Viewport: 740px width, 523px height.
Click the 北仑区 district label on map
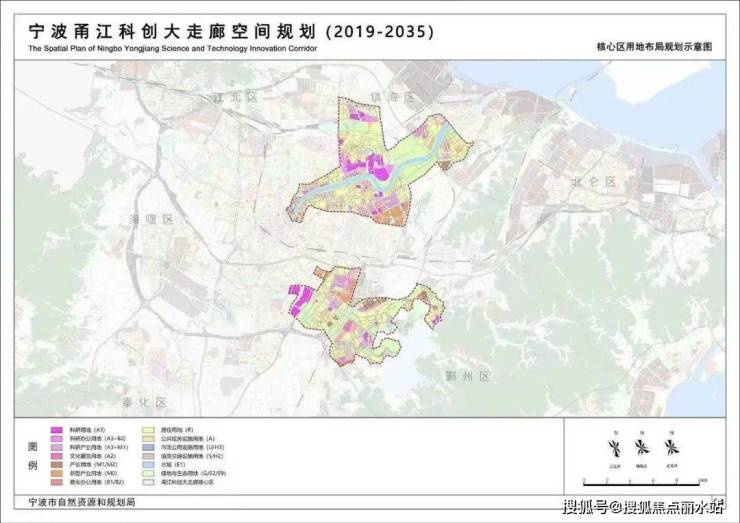click(594, 182)
